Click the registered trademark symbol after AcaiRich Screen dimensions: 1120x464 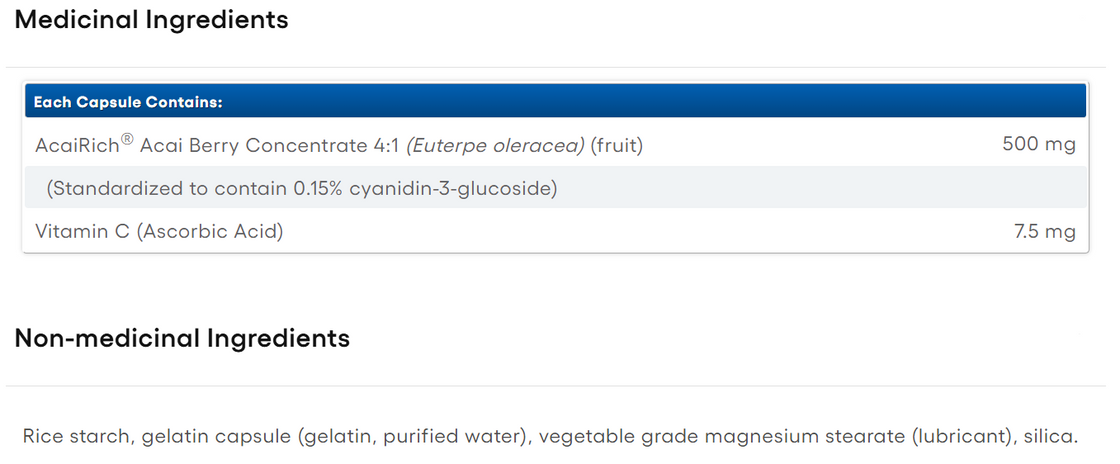tap(127, 141)
